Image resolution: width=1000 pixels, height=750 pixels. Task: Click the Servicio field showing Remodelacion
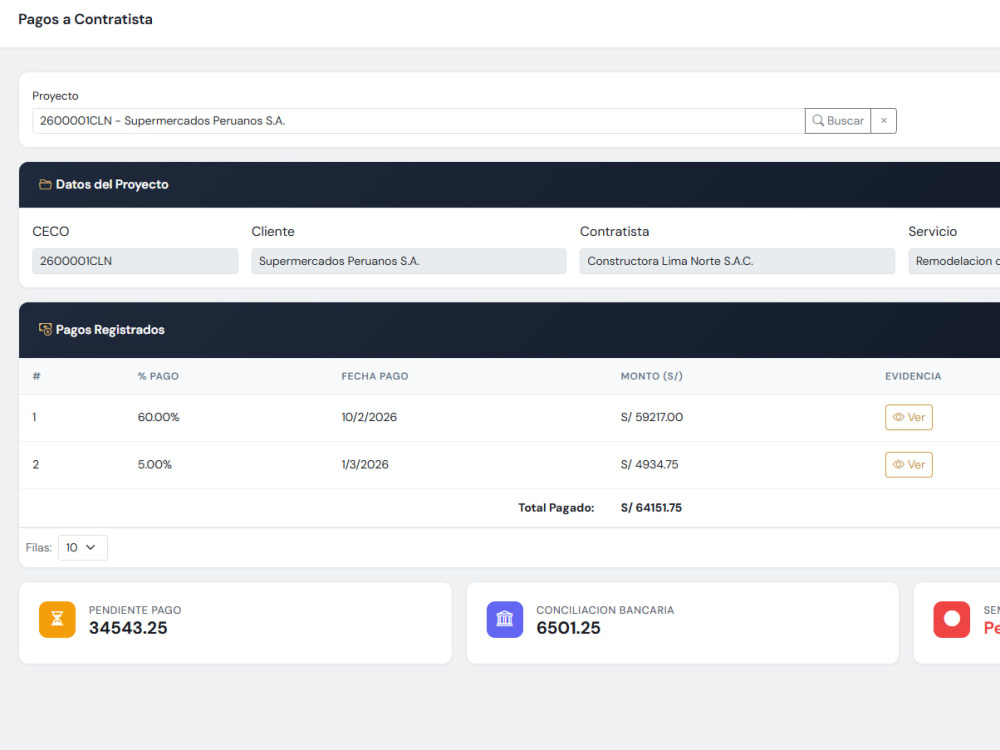954,261
